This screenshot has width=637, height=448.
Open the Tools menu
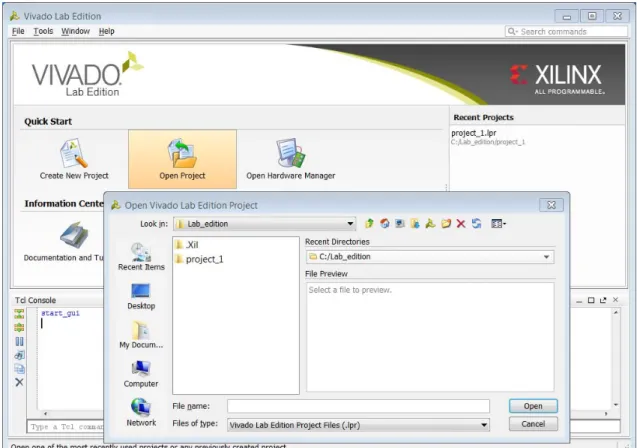coord(43,31)
